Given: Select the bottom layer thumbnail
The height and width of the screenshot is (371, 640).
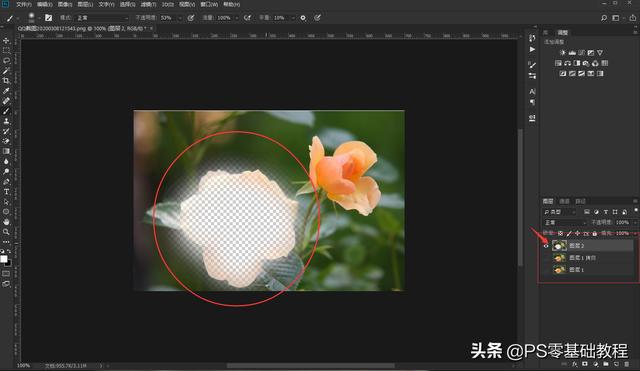Looking at the screenshot, I should pyautogui.click(x=559, y=270).
